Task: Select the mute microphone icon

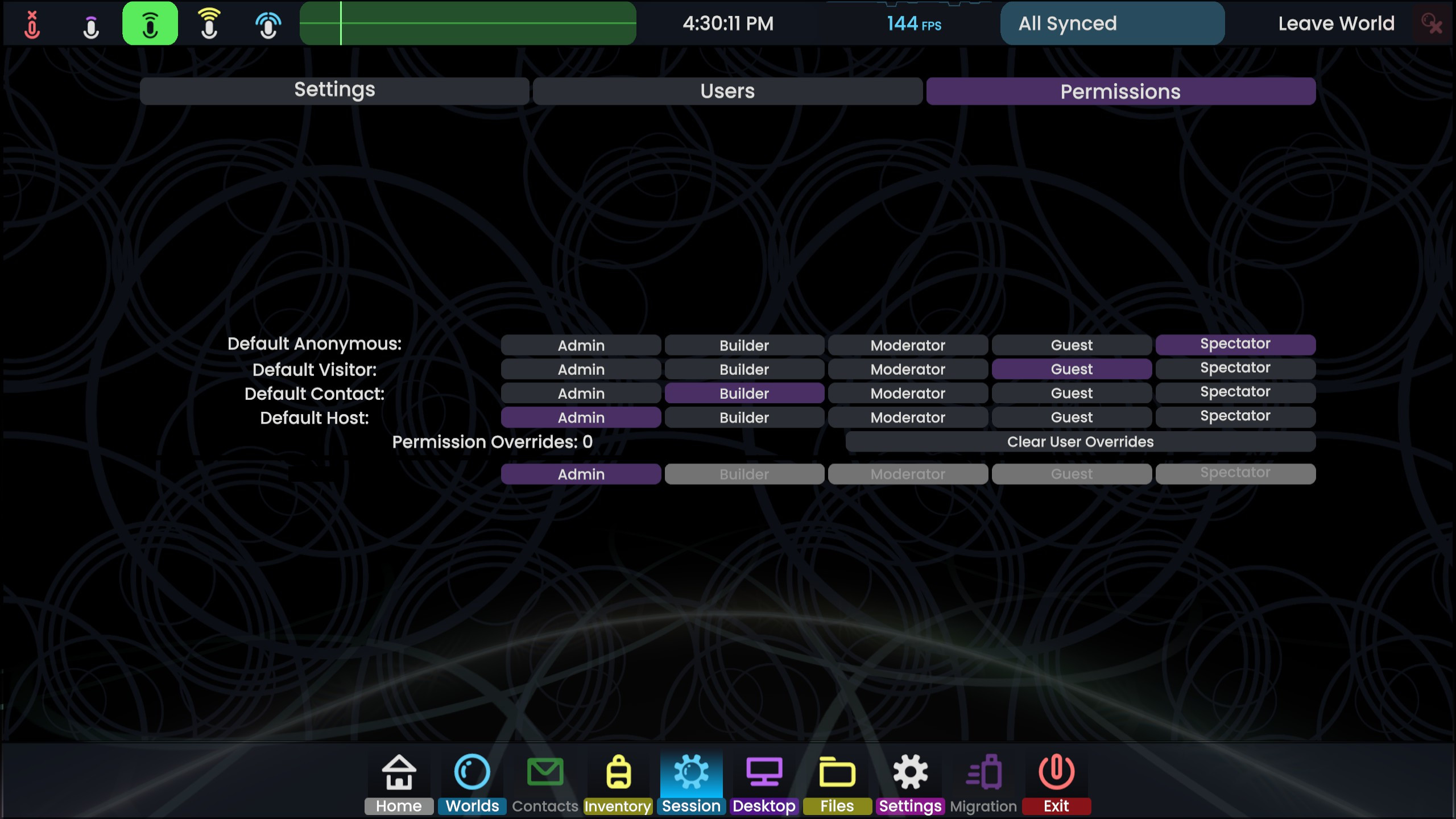Action: click(x=32, y=24)
